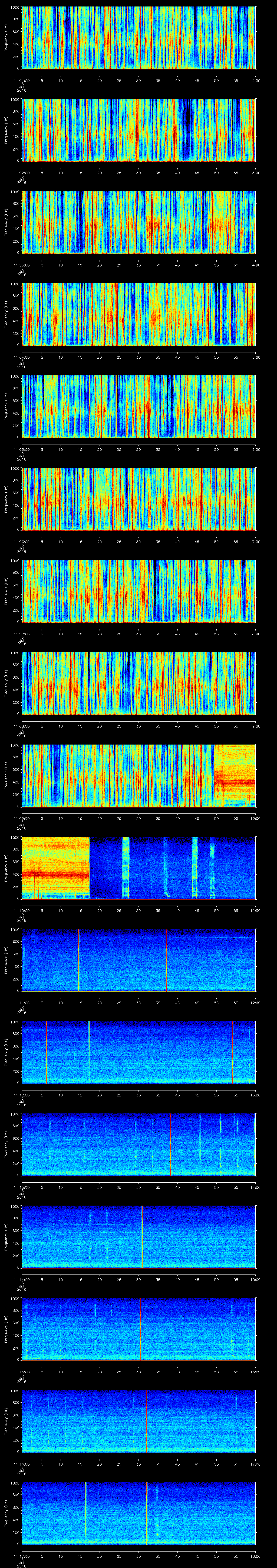Screen dimensions: 277x1568
Task: Click the 2:00 end time label
Action: coord(256,80)
